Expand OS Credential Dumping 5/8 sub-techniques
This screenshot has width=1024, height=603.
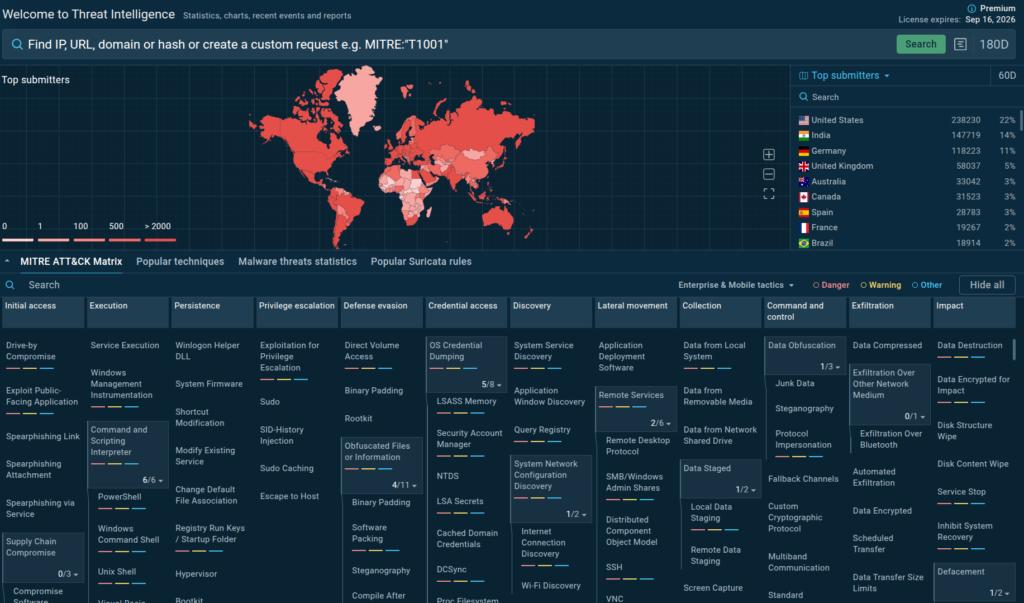[x=491, y=384]
